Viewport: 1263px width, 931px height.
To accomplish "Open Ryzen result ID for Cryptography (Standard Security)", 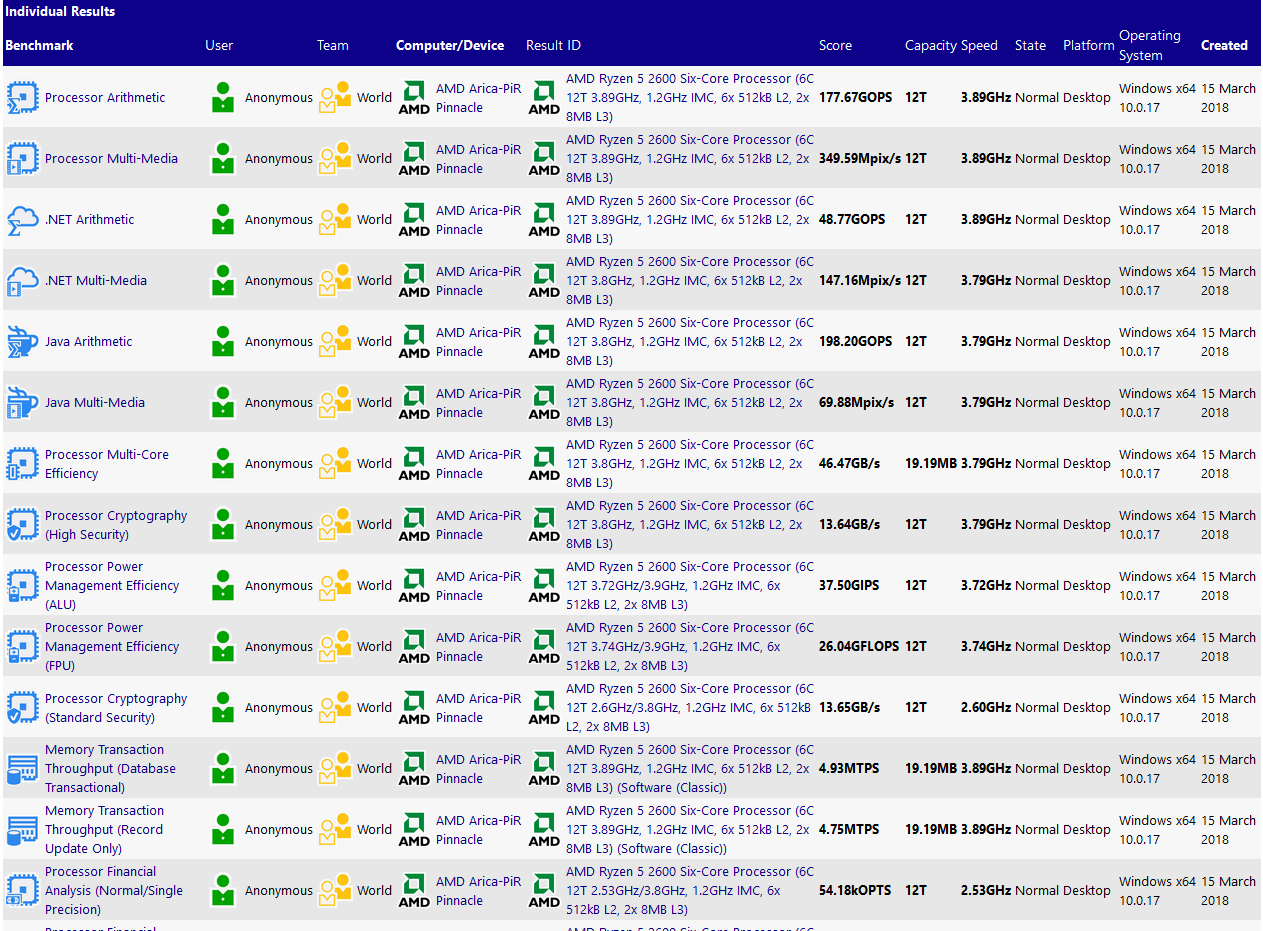I will tap(690, 708).
